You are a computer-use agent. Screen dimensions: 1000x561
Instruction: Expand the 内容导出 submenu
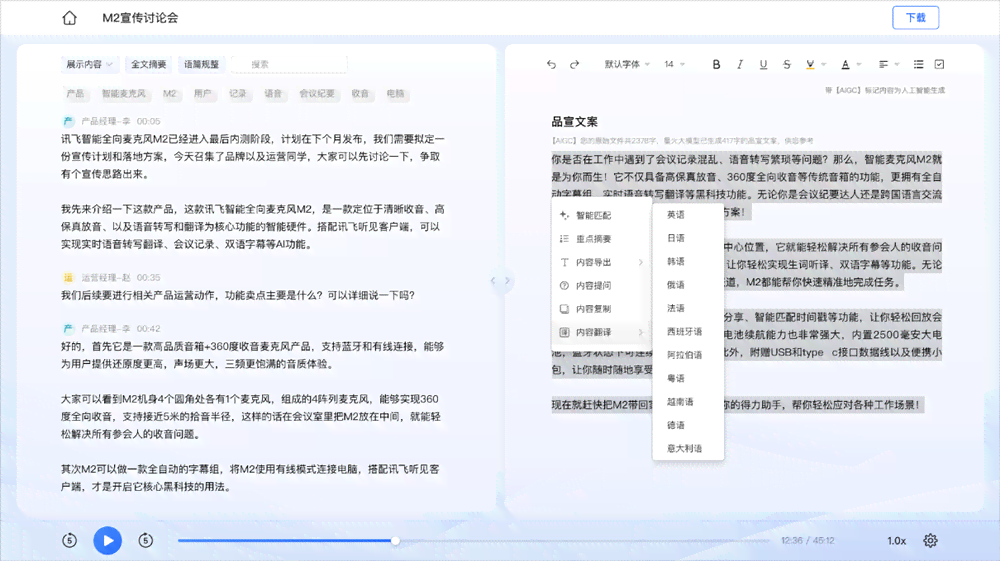[601, 262]
